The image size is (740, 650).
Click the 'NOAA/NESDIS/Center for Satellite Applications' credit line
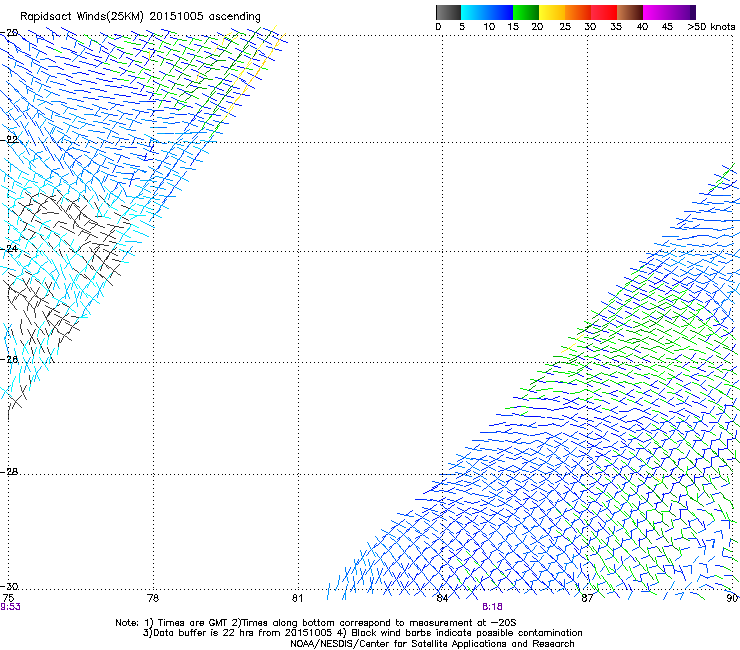pyautogui.click(x=432, y=644)
